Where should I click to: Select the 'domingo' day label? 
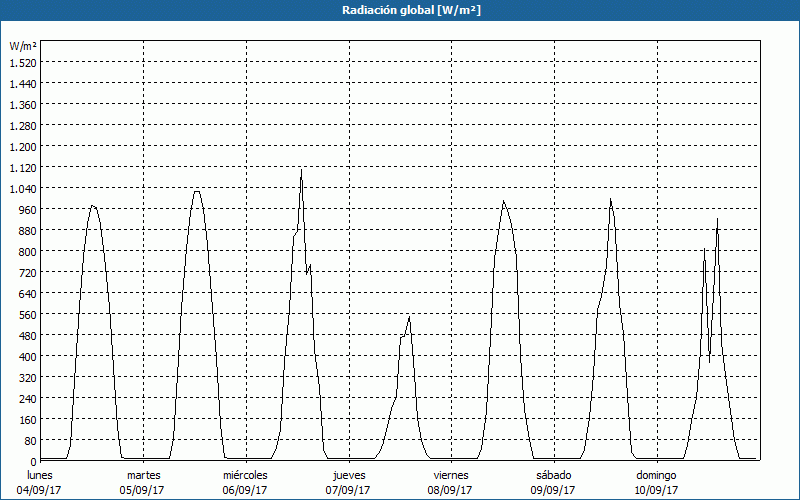(656, 475)
